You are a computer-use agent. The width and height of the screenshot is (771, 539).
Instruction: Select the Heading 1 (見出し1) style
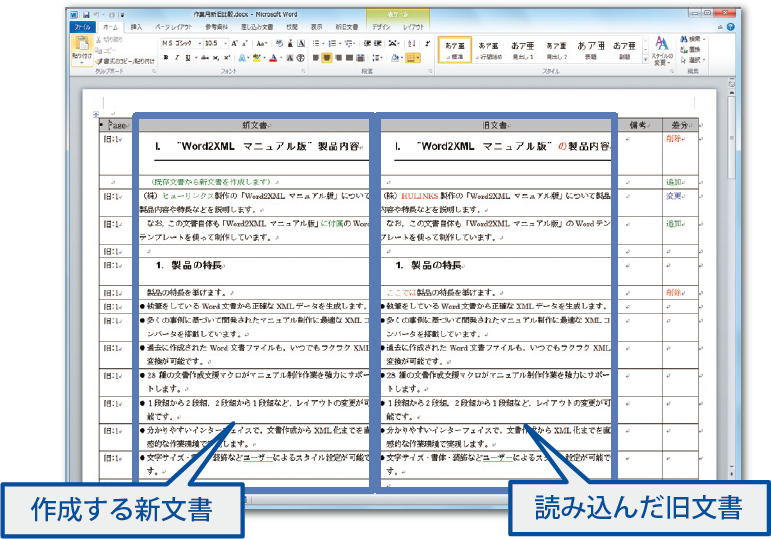pyautogui.click(x=522, y=50)
